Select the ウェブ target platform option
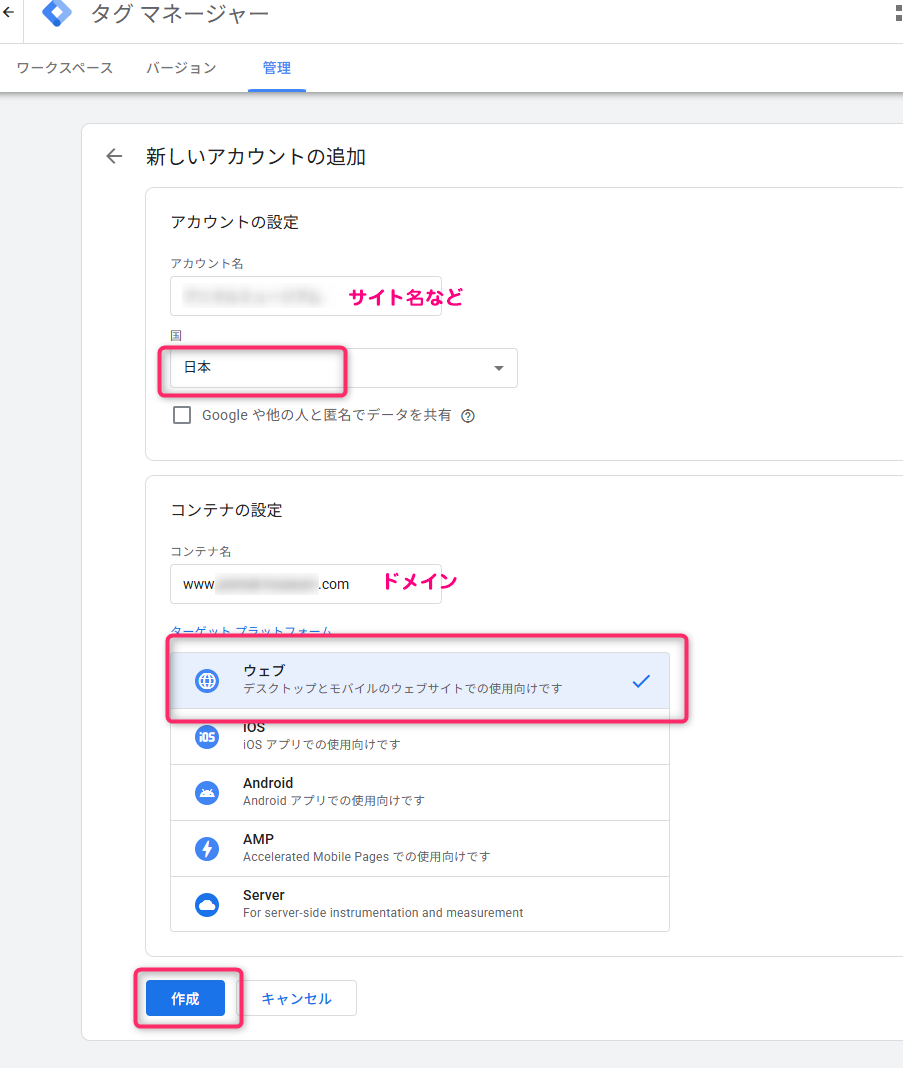This screenshot has width=903, height=1068. pos(420,681)
